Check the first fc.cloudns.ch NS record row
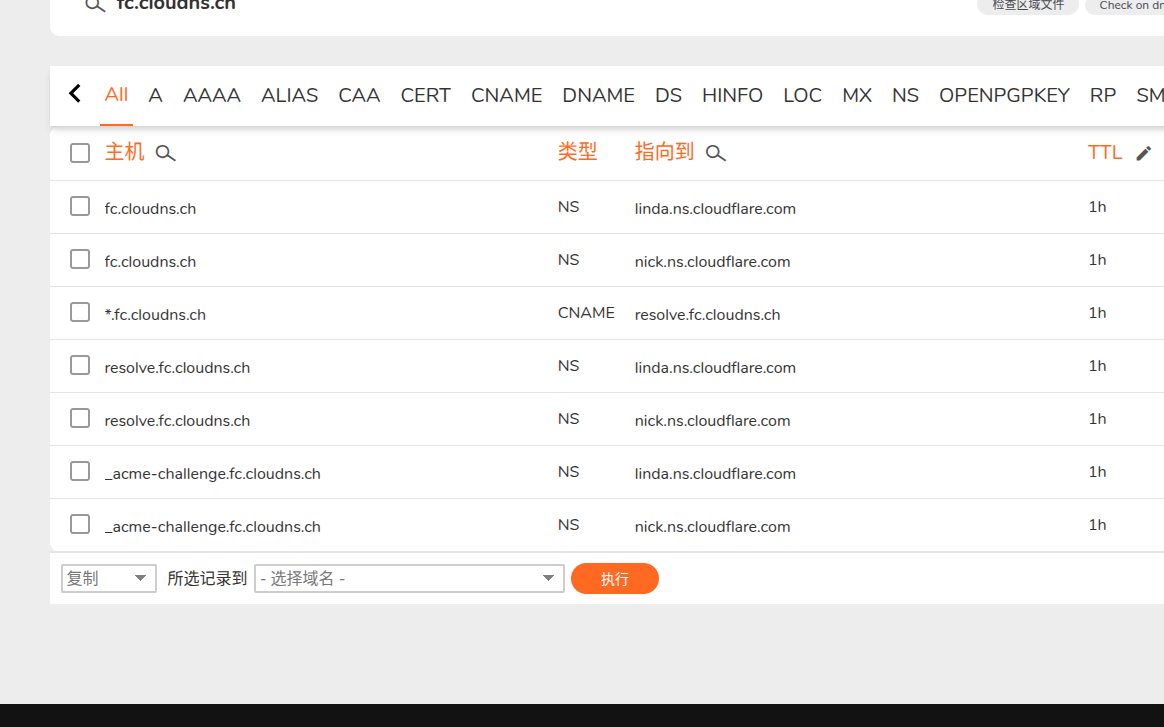The height and width of the screenshot is (727, 1164). click(x=80, y=205)
